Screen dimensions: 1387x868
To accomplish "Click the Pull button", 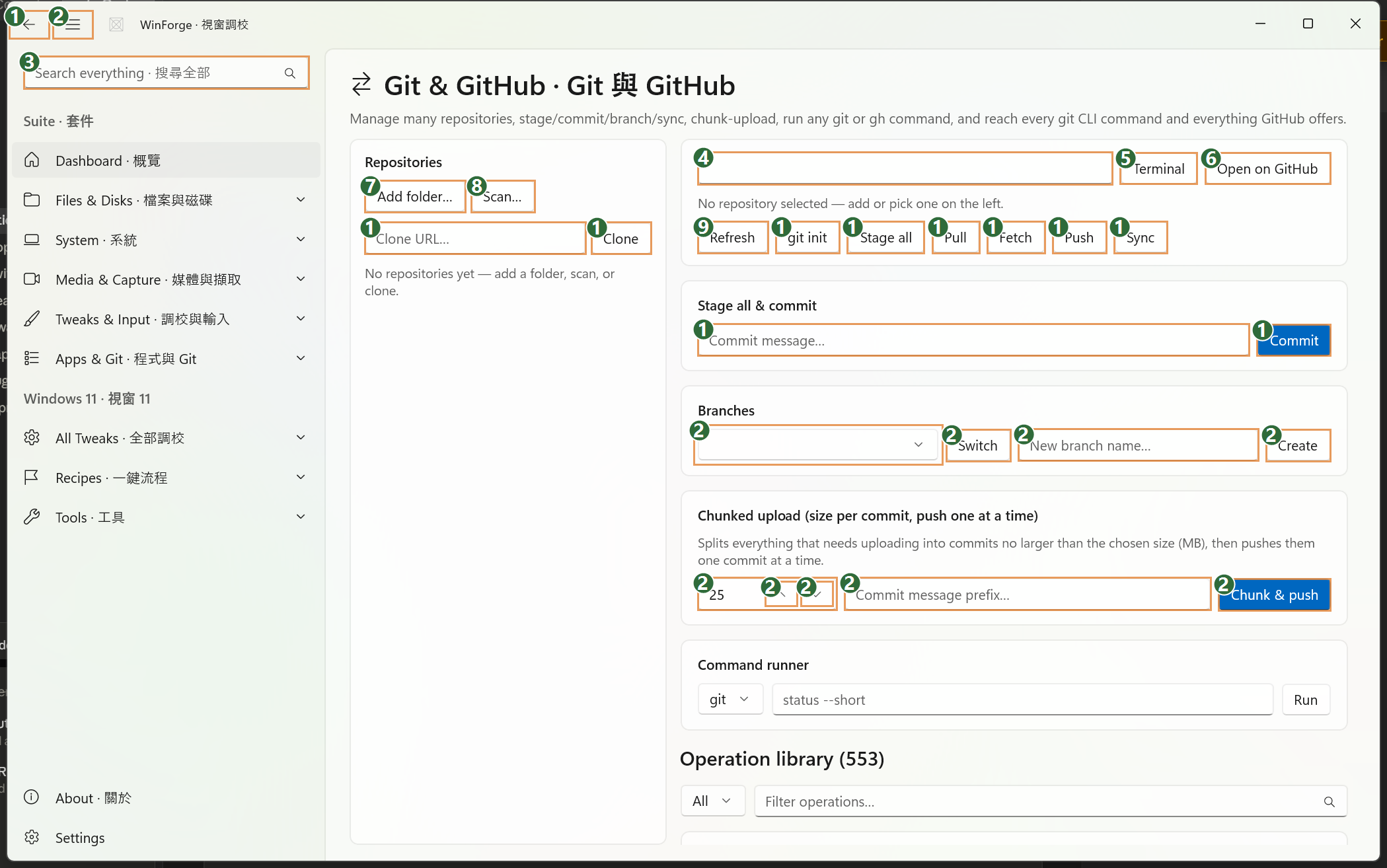I will (956, 237).
